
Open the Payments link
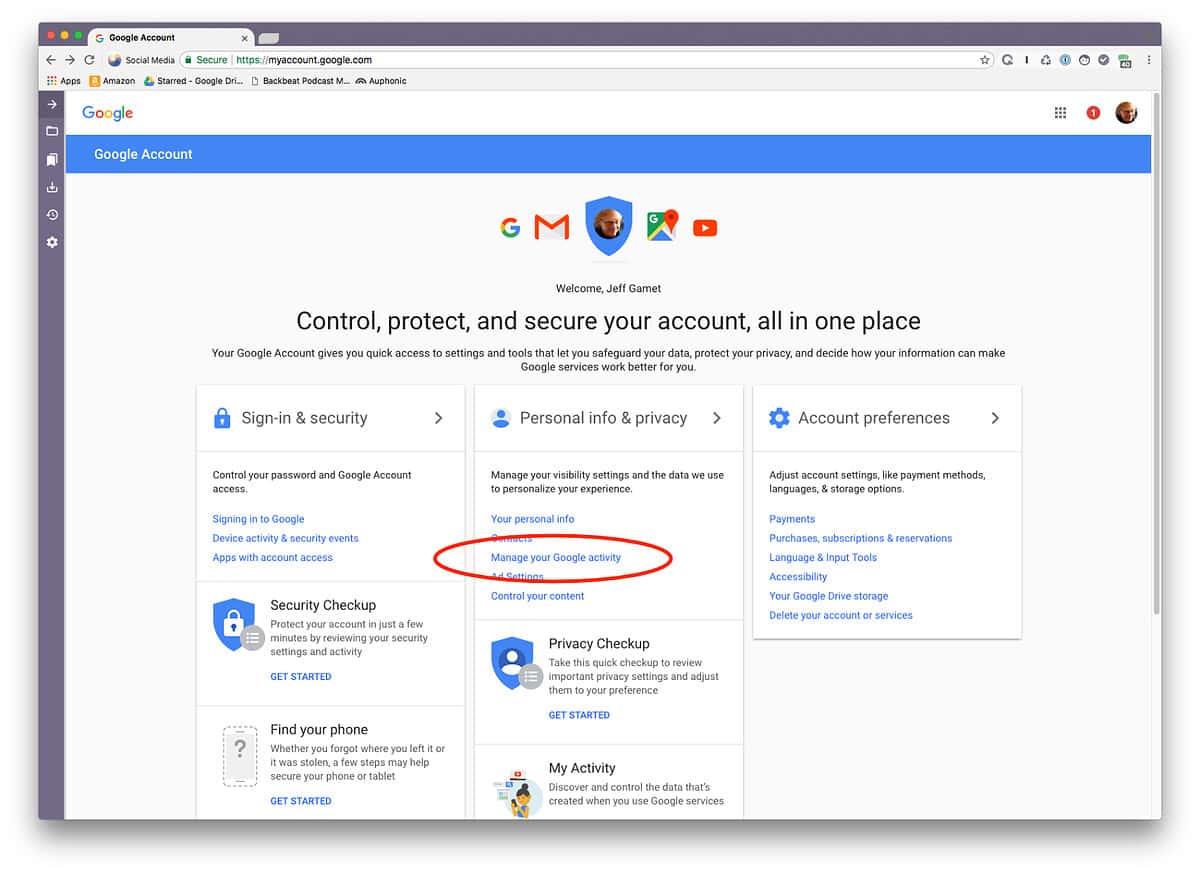point(792,519)
